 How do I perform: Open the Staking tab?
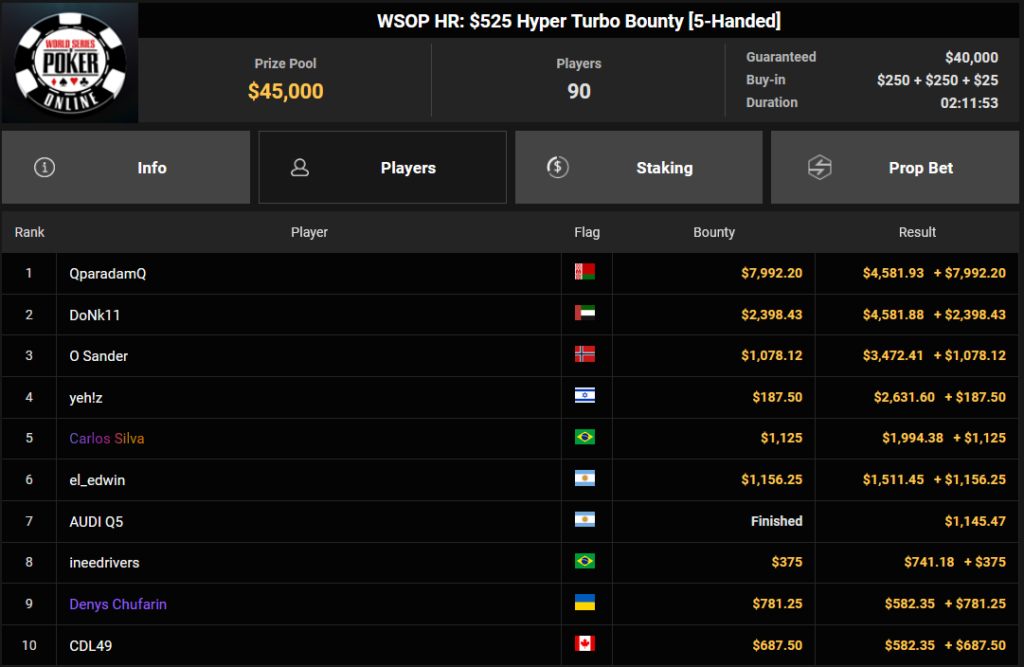coord(639,167)
